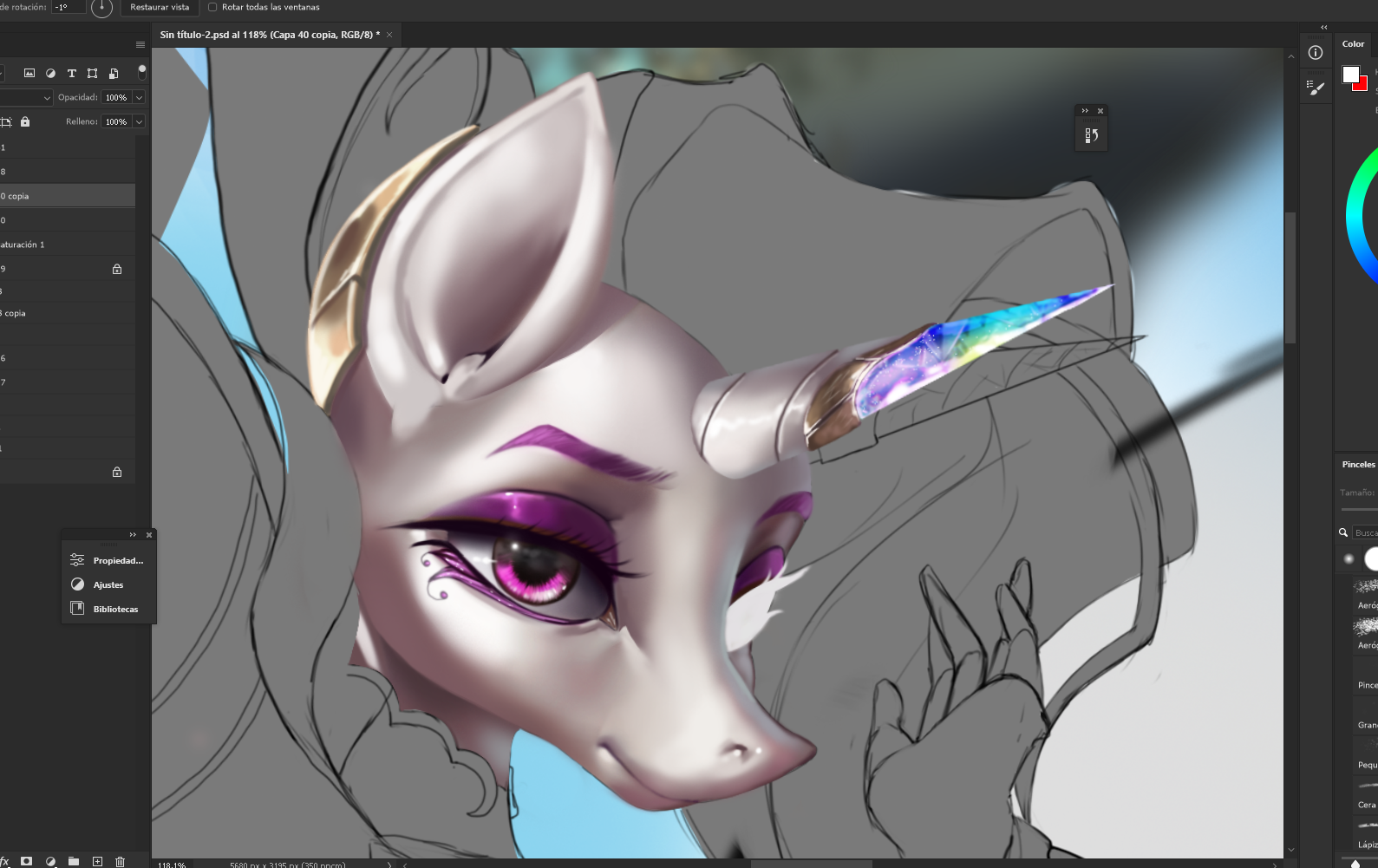Open the Opacidad dropdown arrow
The height and width of the screenshot is (868, 1378).
point(139,98)
